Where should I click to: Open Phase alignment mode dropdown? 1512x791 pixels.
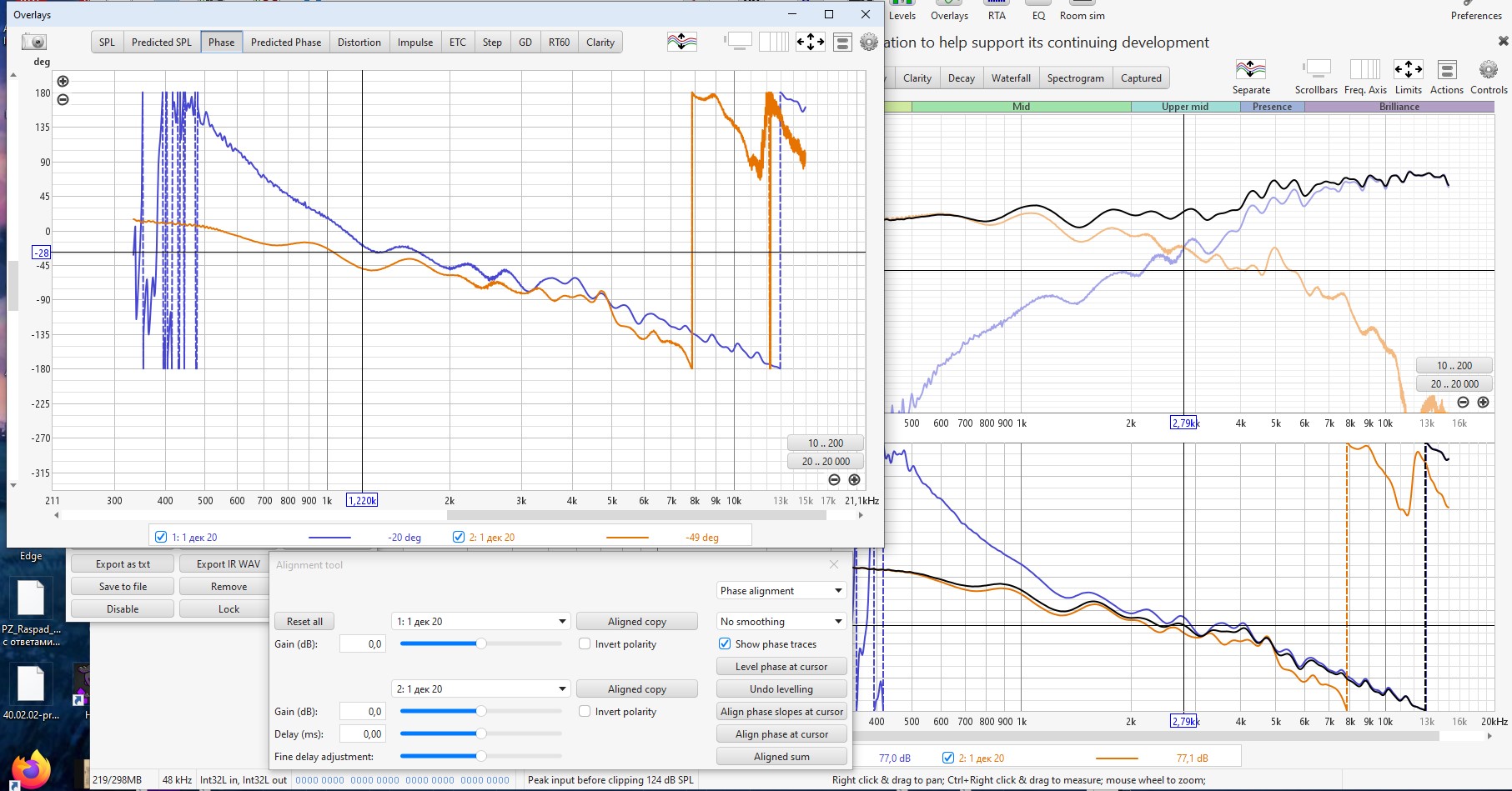(x=781, y=590)
